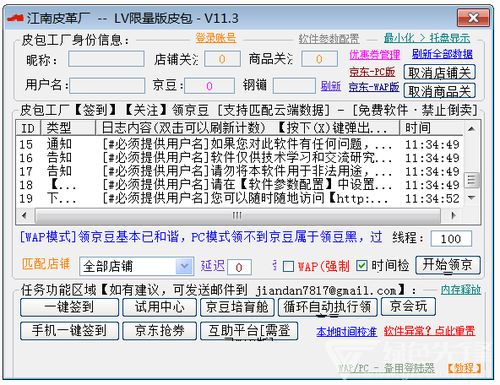Click 刷新全部数据 link

442,54
